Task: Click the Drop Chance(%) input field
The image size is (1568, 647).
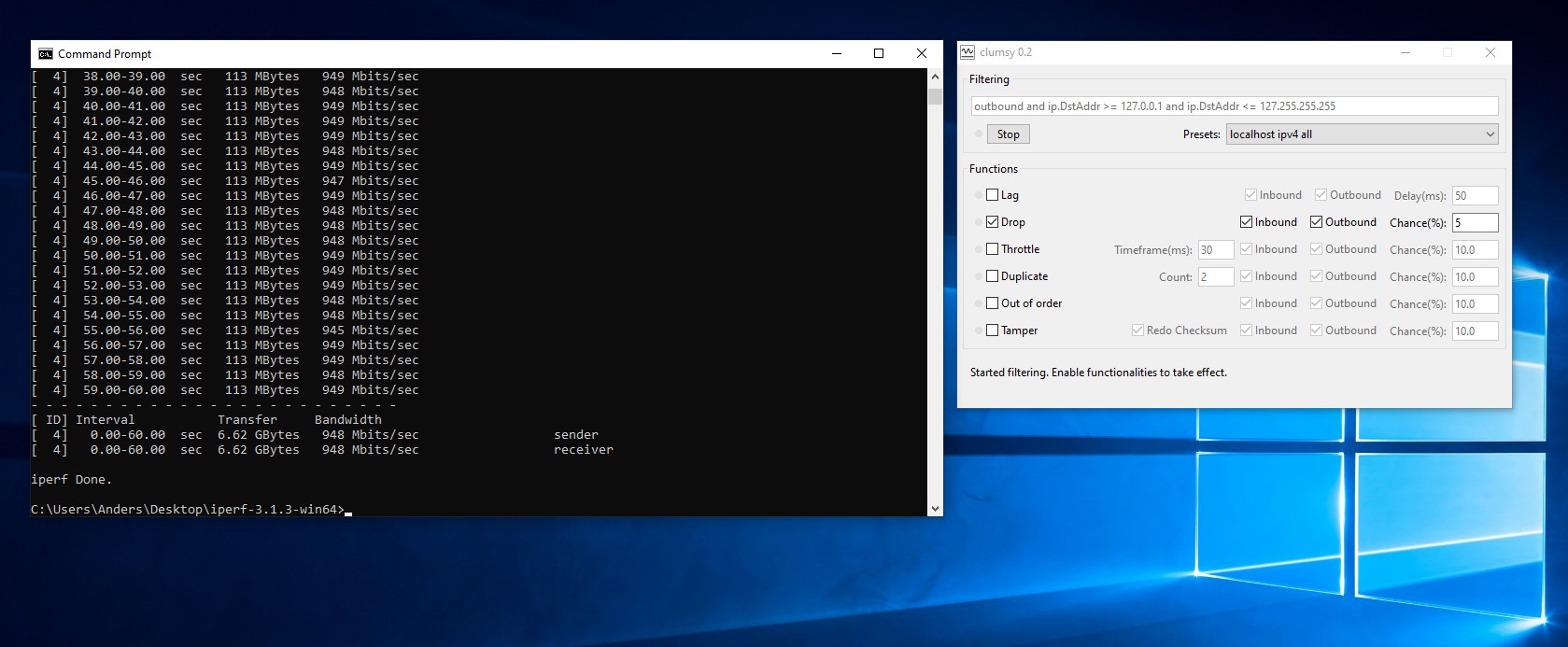Action: pos(1475,222)
